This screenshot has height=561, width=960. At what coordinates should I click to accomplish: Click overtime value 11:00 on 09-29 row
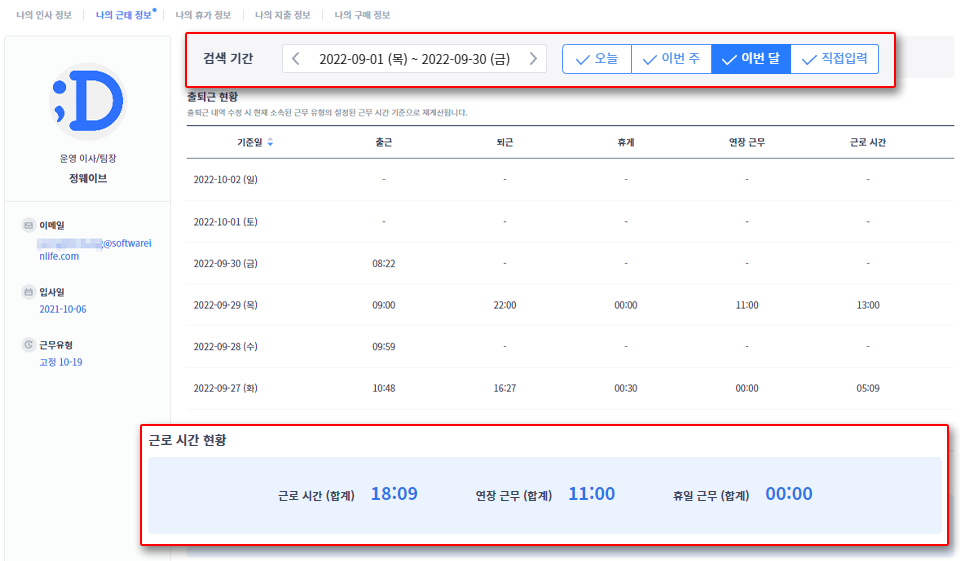tap(747, 305)
